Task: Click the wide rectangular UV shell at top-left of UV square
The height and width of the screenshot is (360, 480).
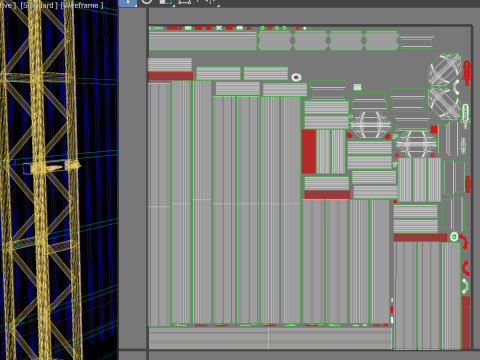Action: [x=203, y=41]
